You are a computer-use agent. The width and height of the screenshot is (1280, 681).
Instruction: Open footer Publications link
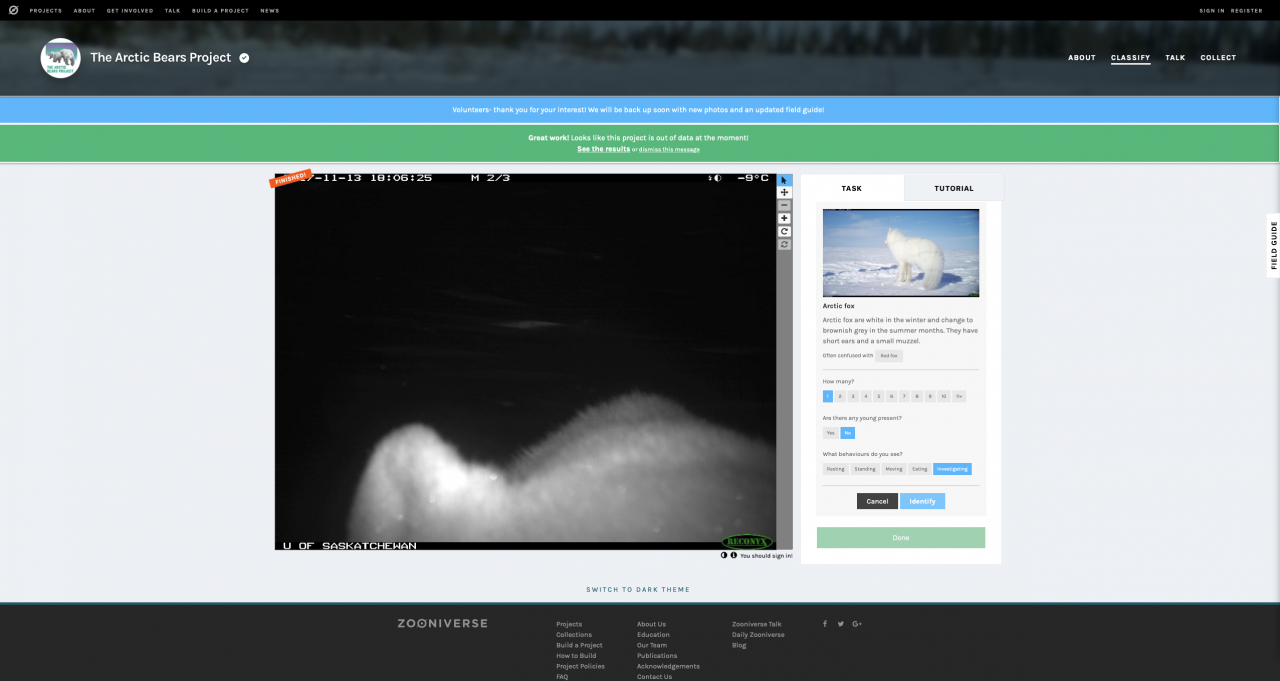click(x=657, y=656)
